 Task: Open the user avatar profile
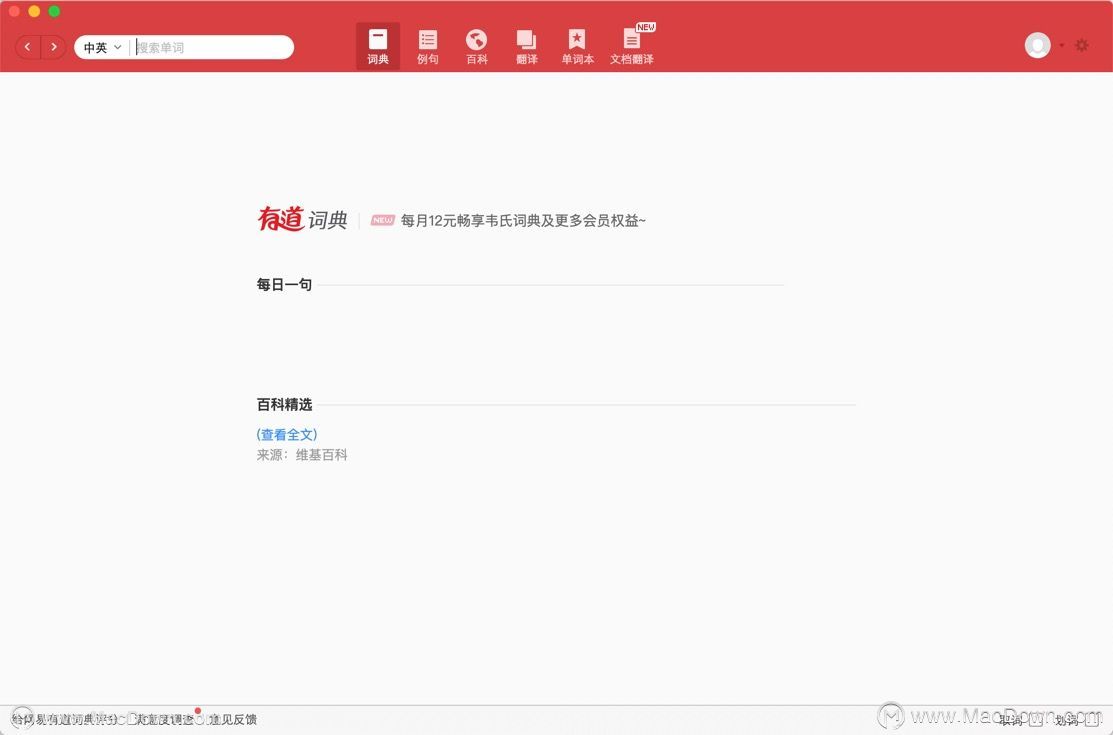pyautogui.click(x=1037, y=45)
